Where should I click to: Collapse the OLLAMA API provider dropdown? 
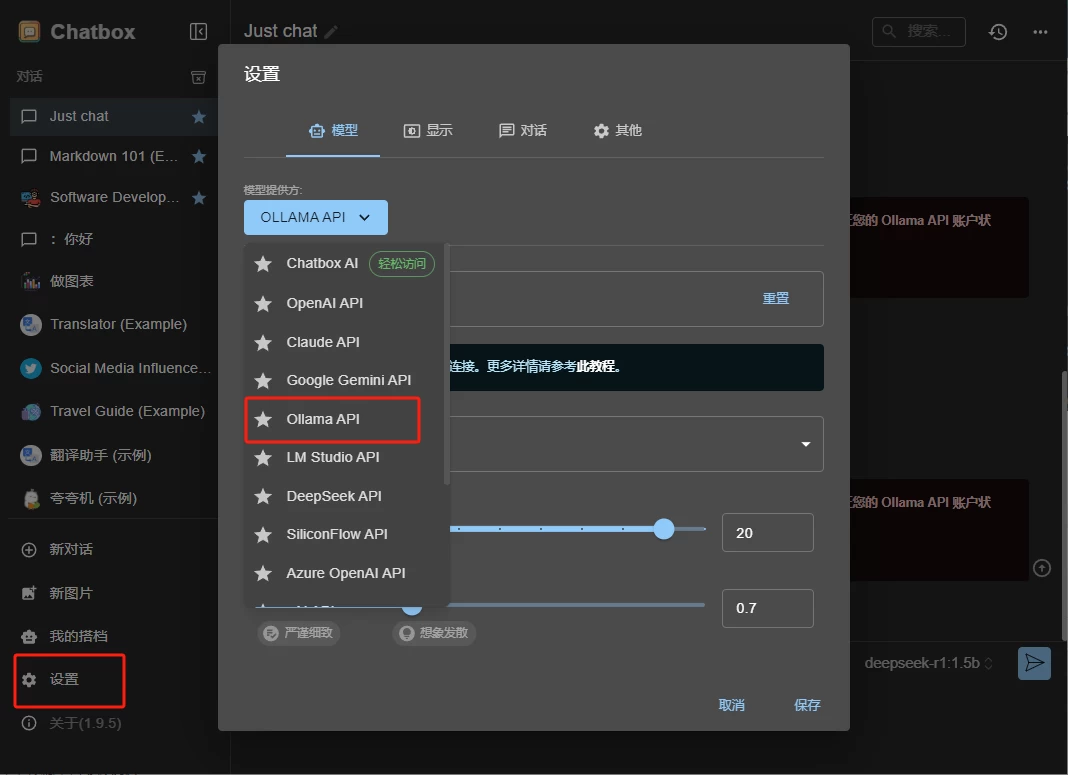315,217
